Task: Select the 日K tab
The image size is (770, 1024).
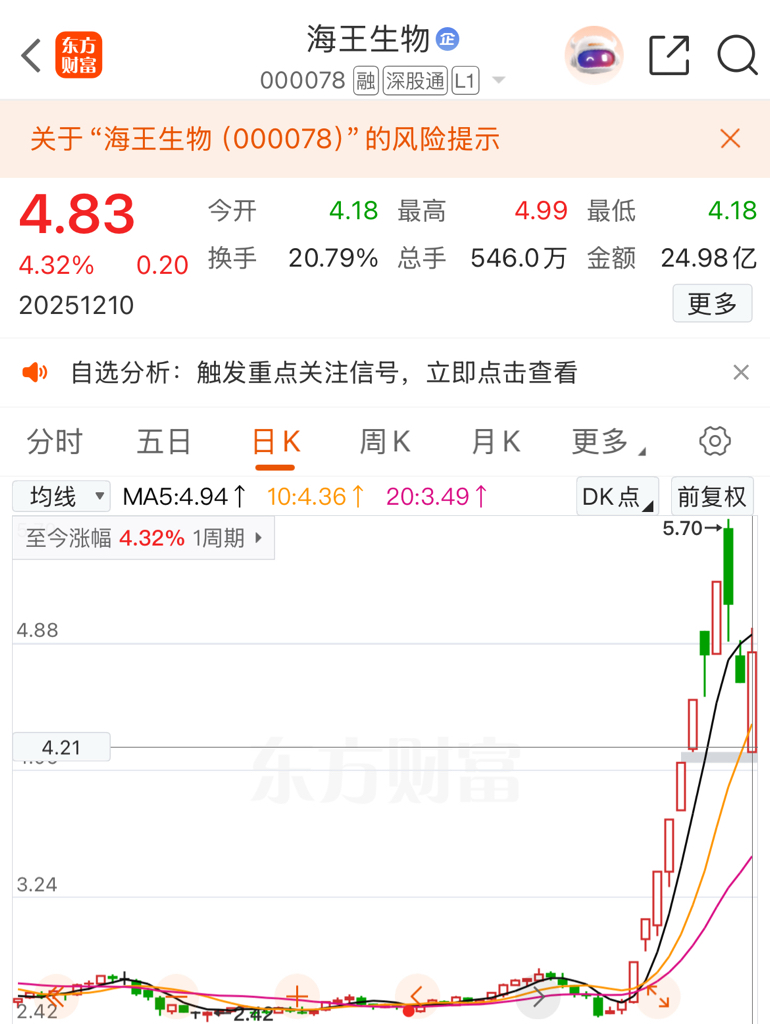Action: [276, 443]
